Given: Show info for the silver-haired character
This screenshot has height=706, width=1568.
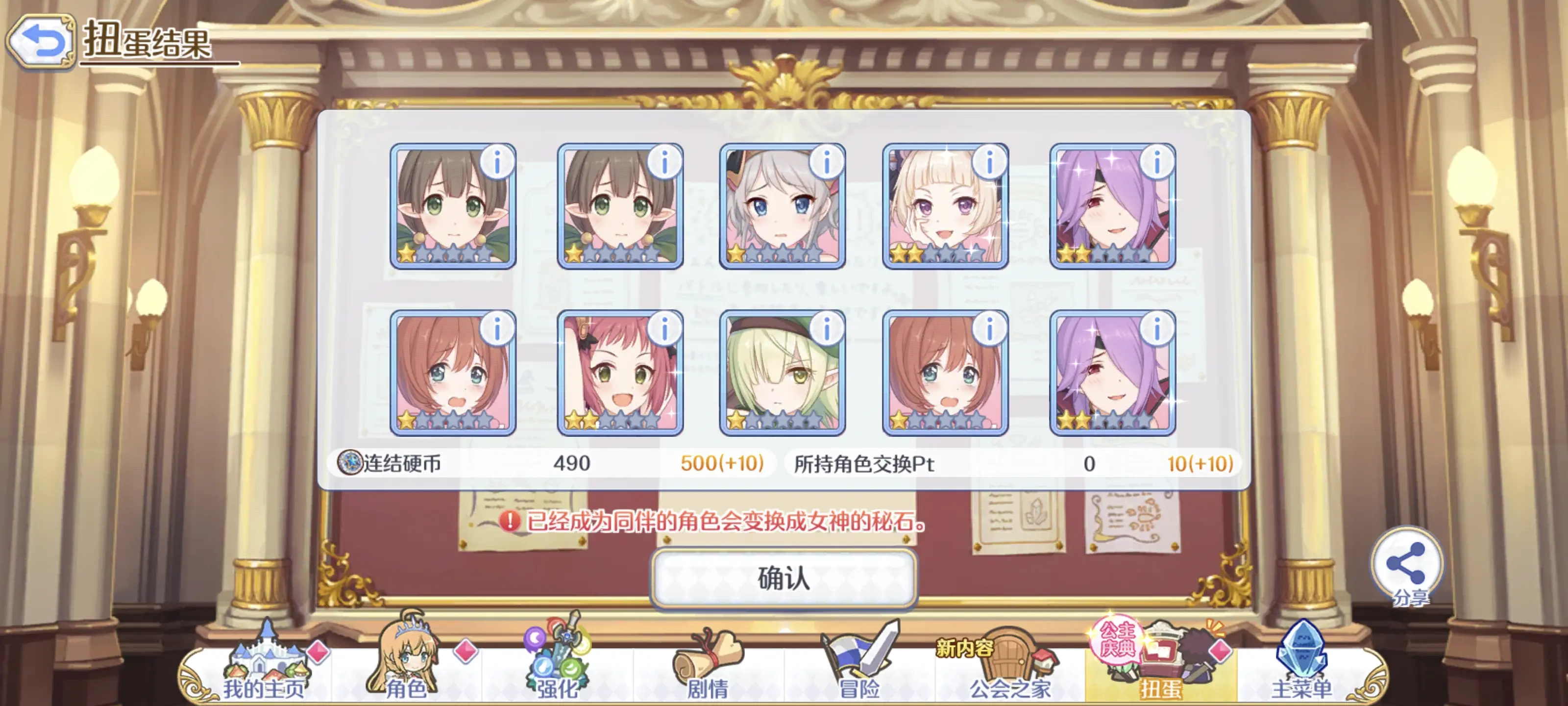Looking at the screenshot, I should tap(827, 163).
